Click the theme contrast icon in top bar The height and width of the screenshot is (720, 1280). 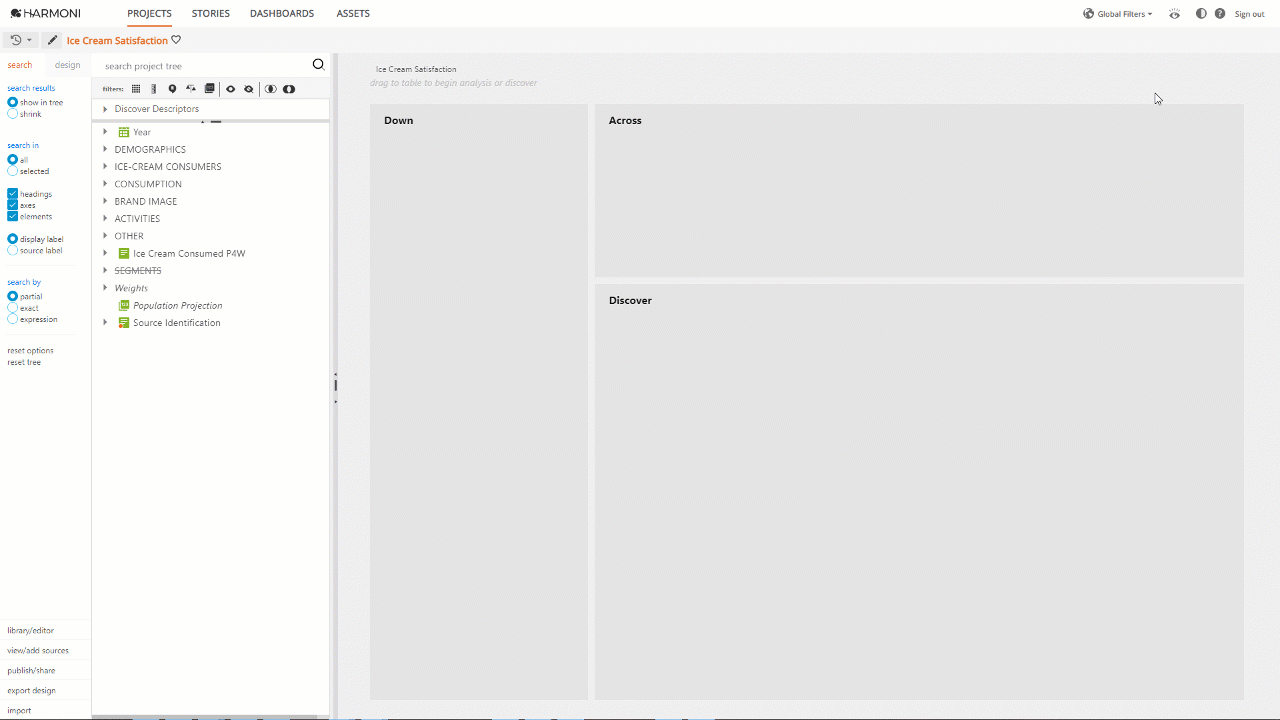click(1200, 13)
